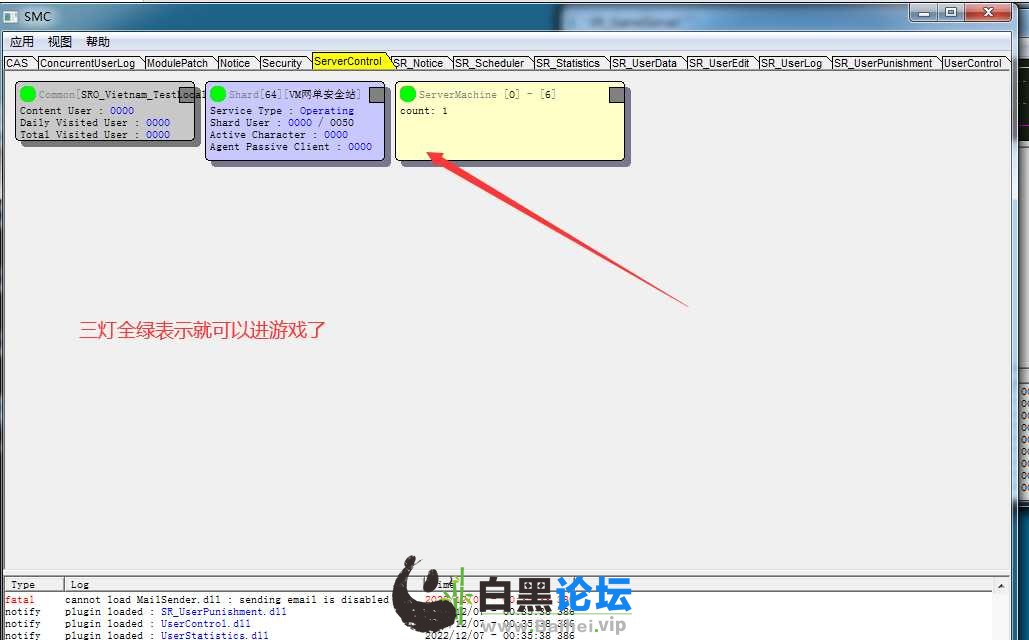Screen dimensions: 1029x640
Task: Switch to the ConcurrentUserLog tab
Action: pyautogui.click(x=87, y=63)
